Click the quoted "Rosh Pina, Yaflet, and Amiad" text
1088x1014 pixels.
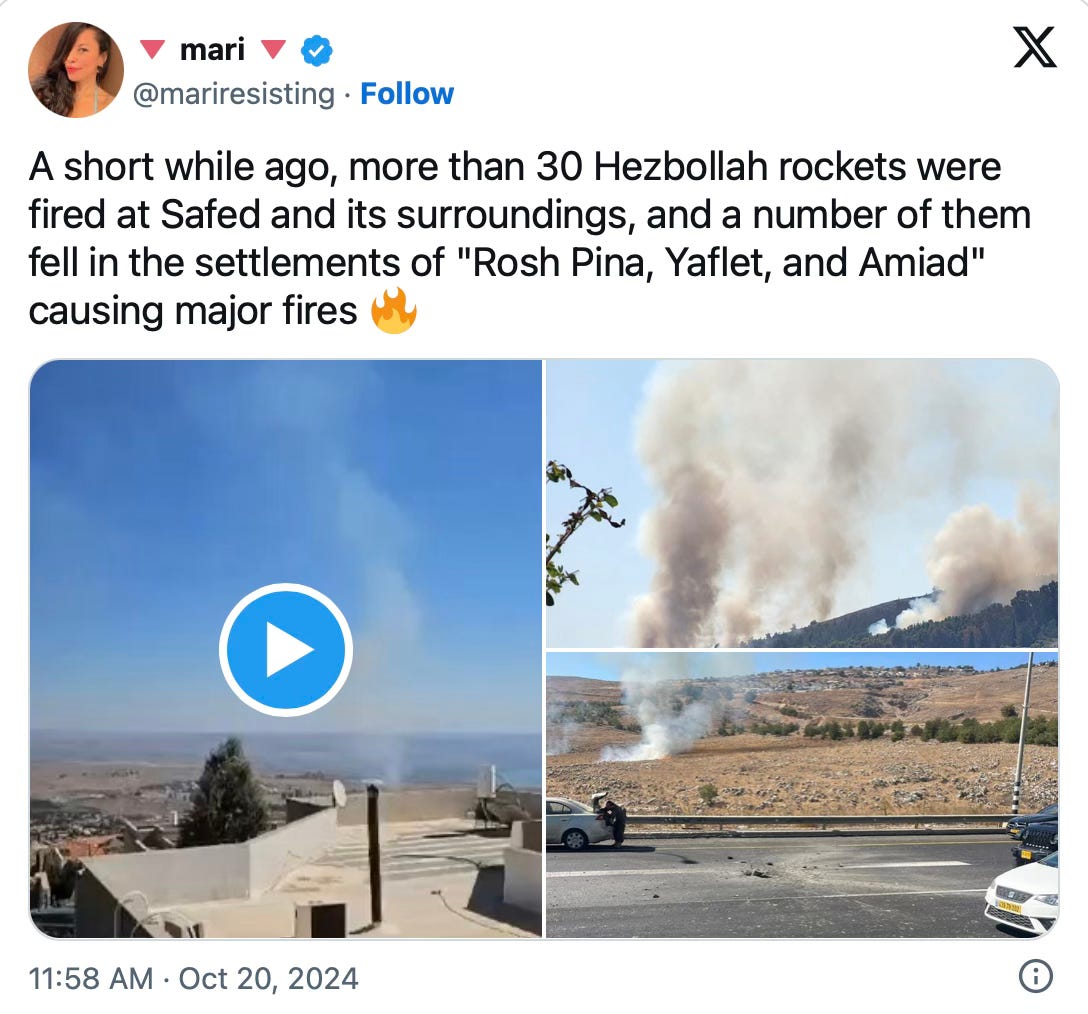pos(722,262)
